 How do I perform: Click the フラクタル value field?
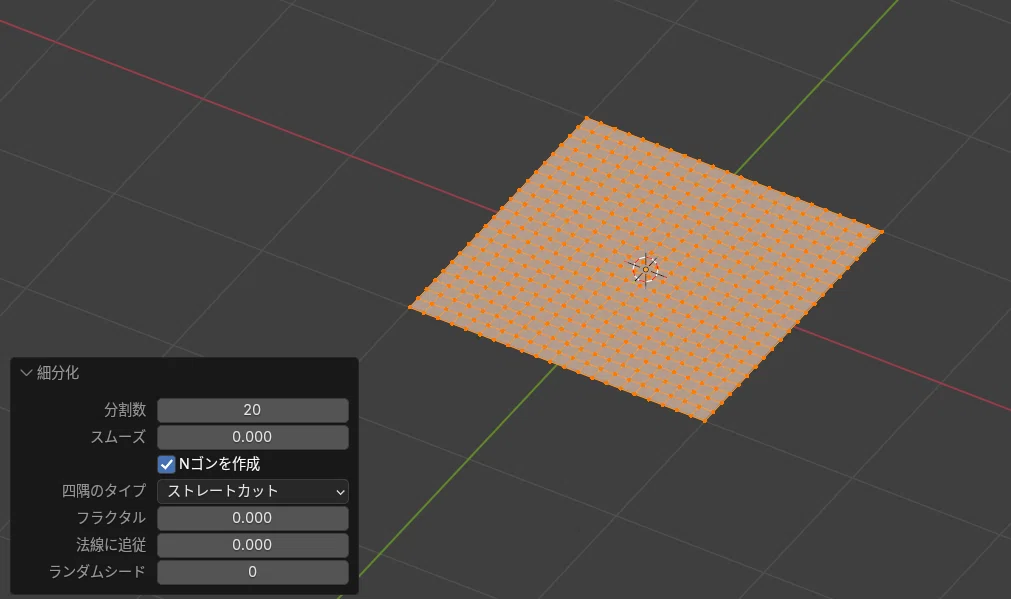[x=253, y=518]
